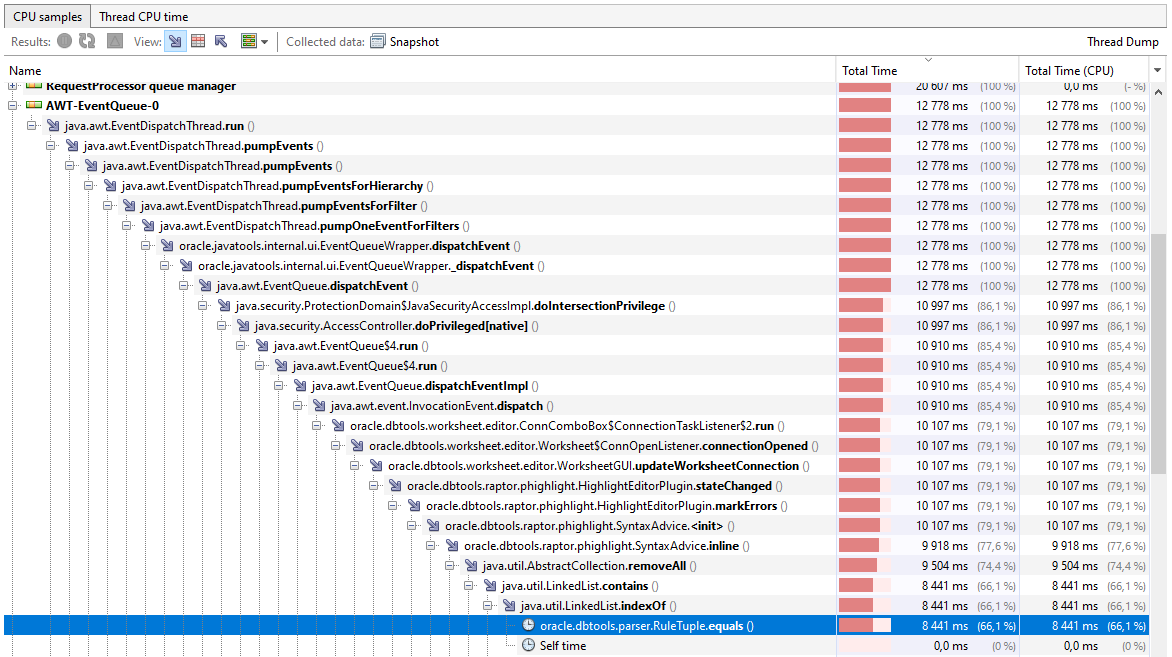Screen dimensions: 1172x657
Task: Select the oracle.dbtools.parser.RuleTuple.equals row
Action: coord(576,626)
